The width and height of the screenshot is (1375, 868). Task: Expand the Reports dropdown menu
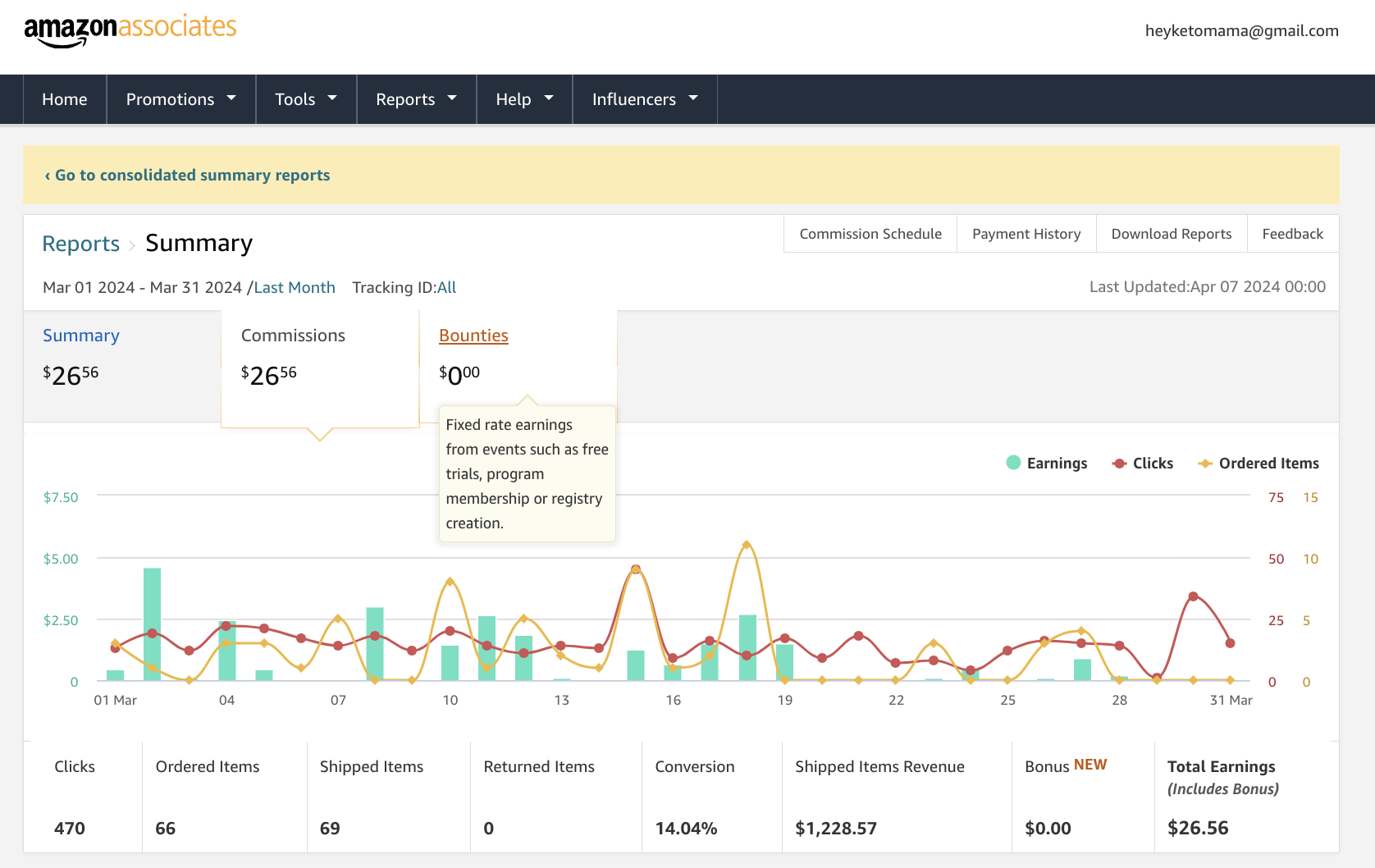tap(417, 99)
